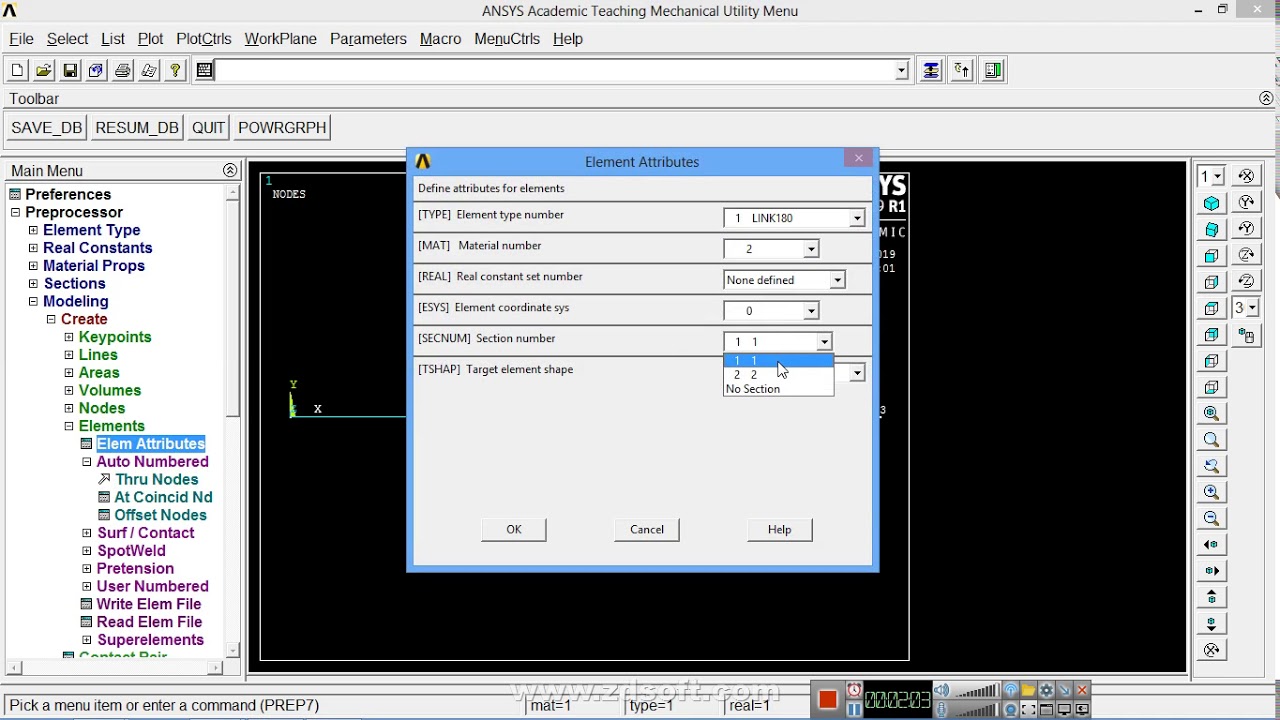
Task: Expand the Keypoints tree node
Action: tap(69, 337)
